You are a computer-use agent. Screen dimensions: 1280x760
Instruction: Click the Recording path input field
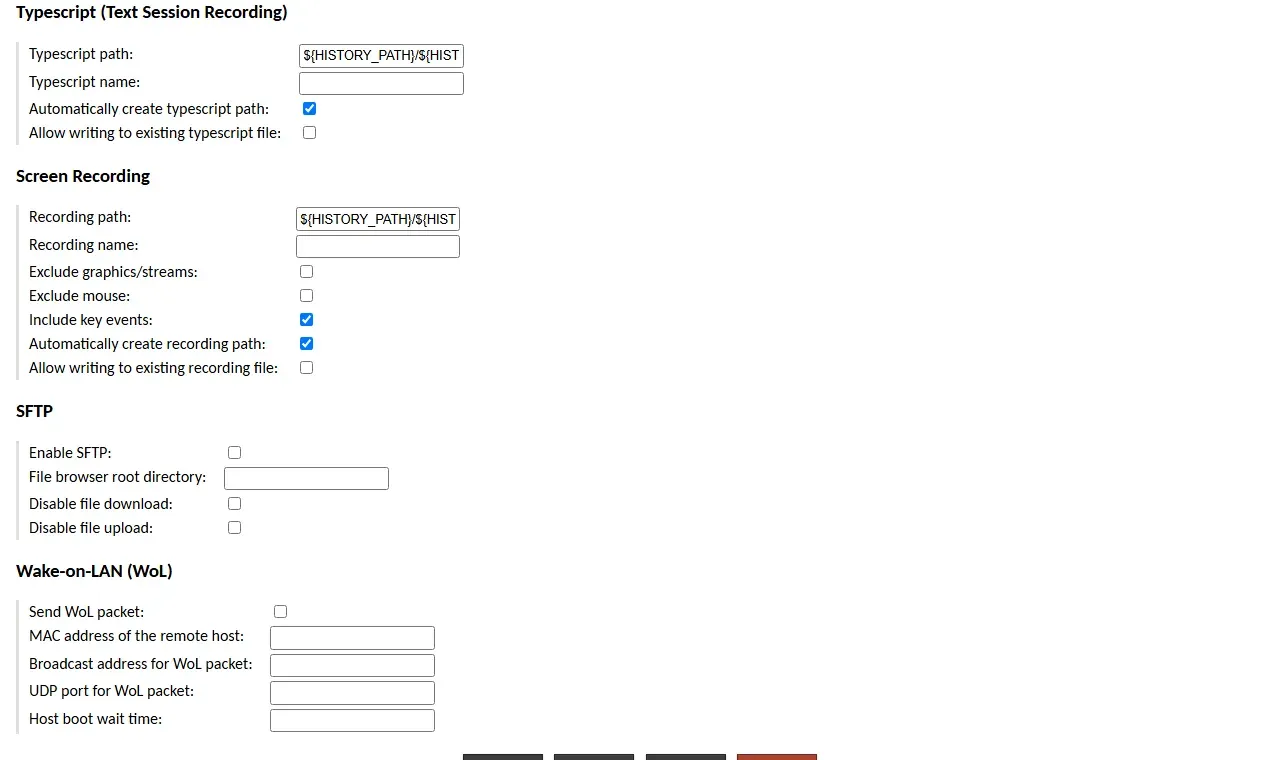click(378, 219)
